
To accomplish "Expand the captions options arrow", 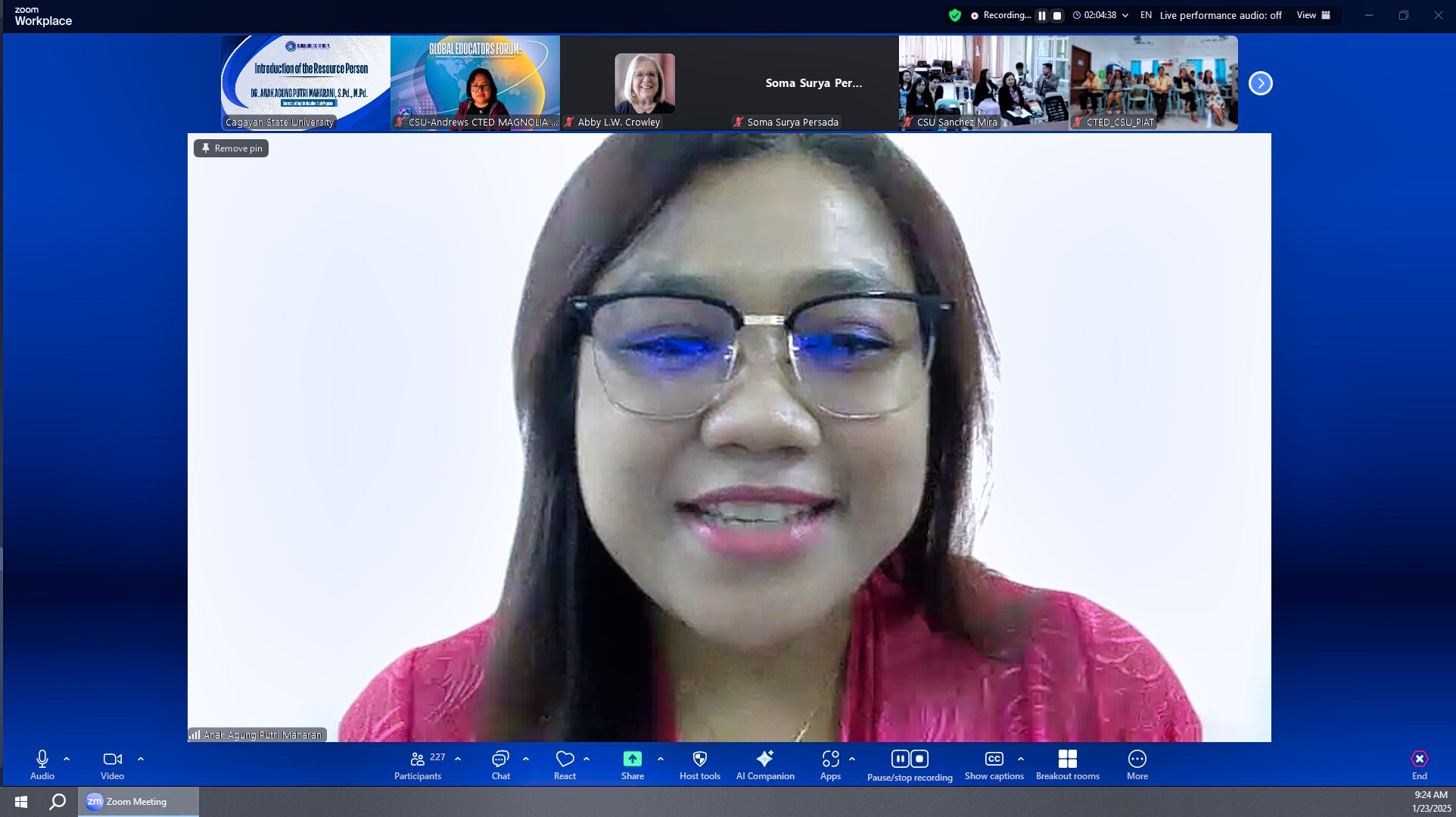I will click(x=1021, y=759).
